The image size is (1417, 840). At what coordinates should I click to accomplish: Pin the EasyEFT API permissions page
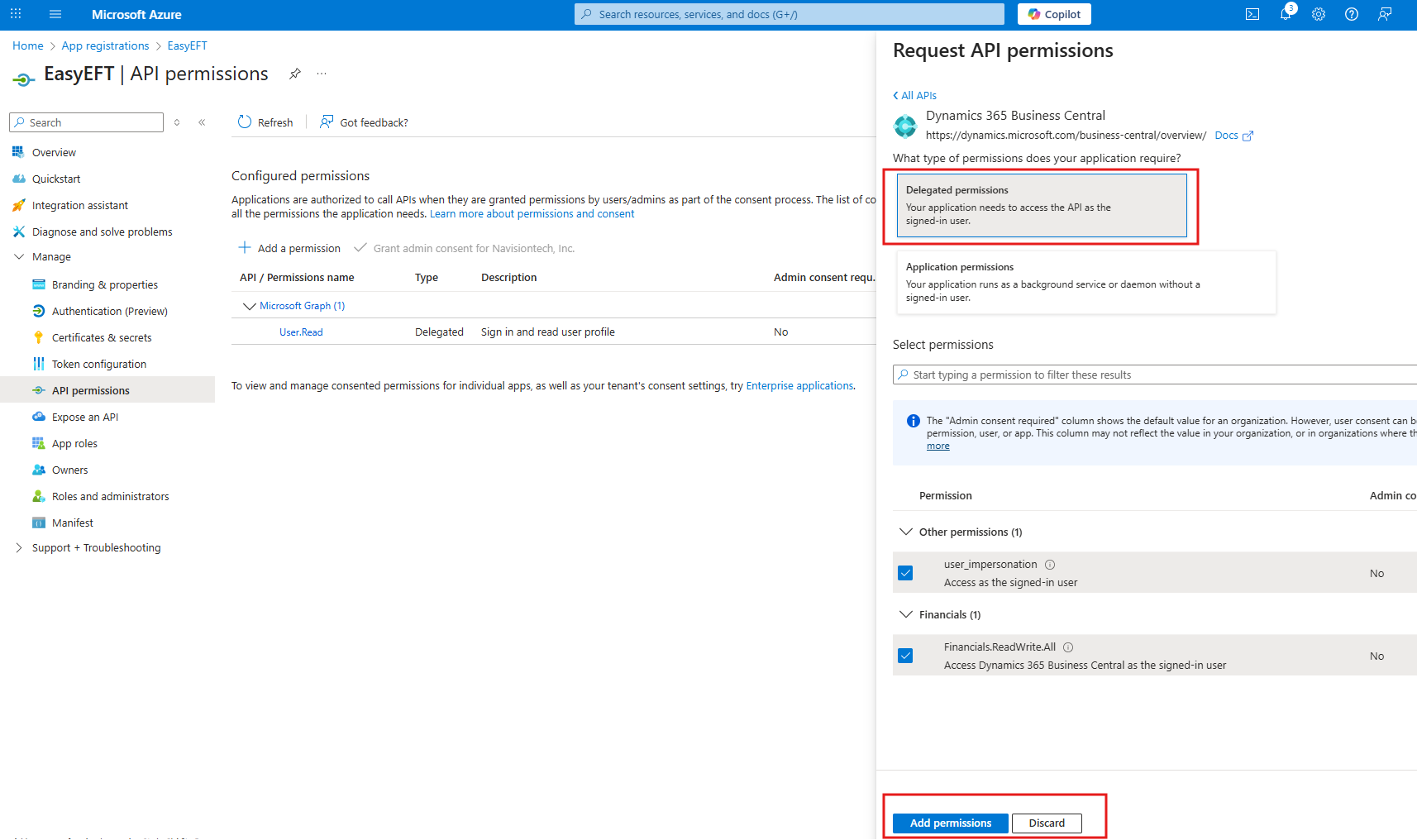[x=294, y=74]
